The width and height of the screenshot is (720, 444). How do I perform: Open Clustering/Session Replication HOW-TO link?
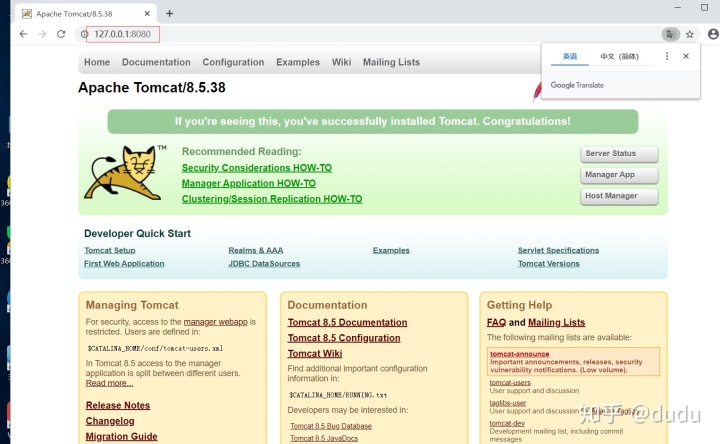point(272,199)
